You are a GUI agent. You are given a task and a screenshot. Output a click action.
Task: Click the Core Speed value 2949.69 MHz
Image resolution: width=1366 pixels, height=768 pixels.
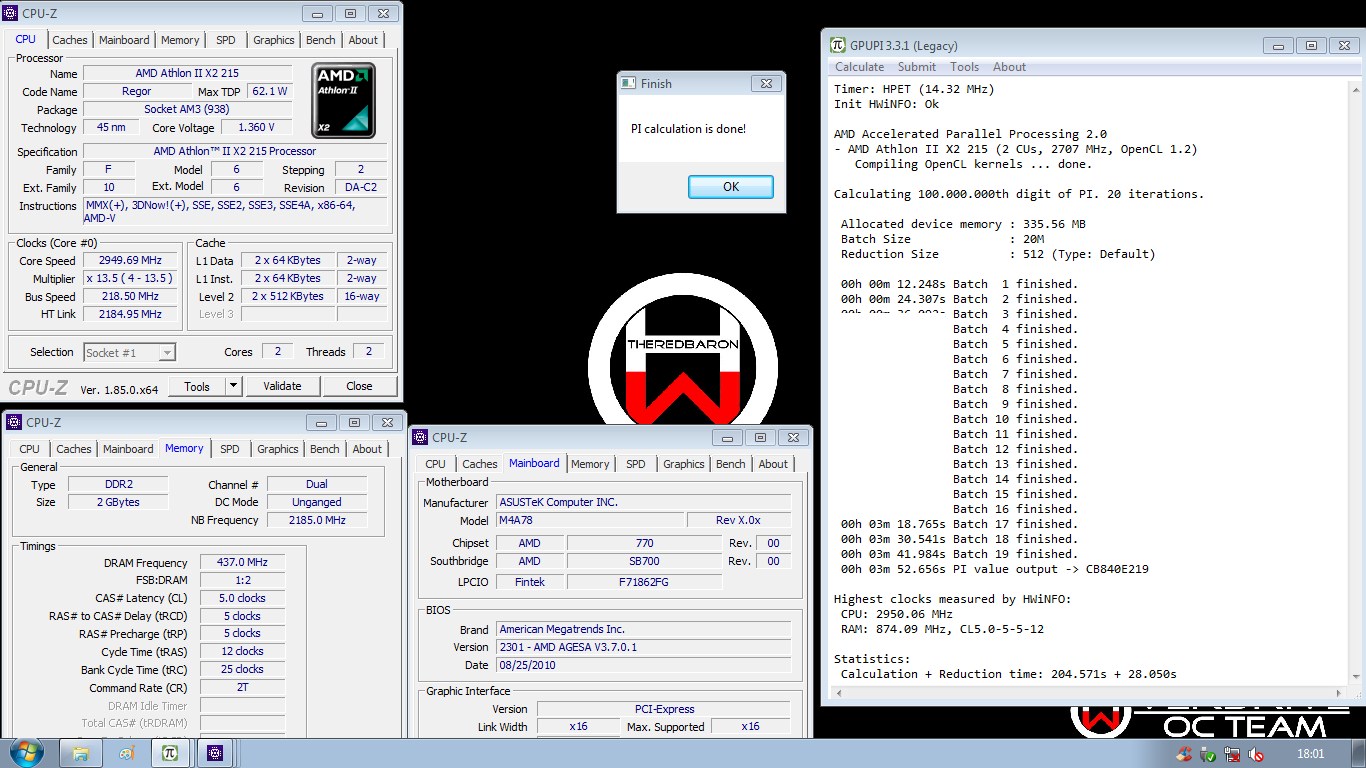pyautogui.click(x=130, y=261)
